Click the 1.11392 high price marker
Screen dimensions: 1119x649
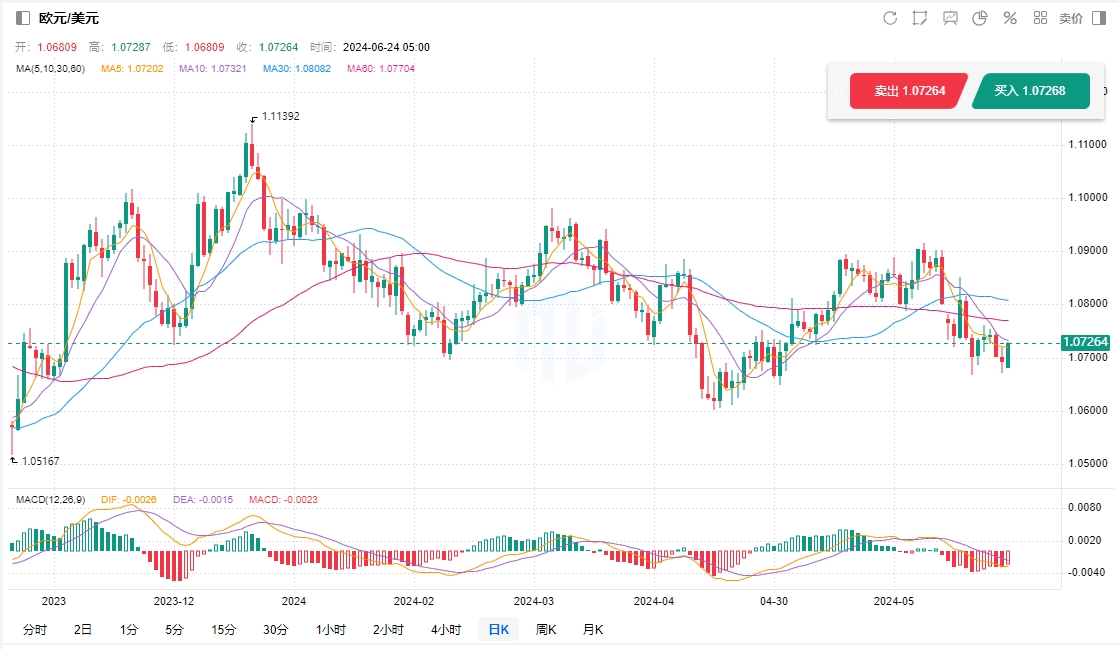click(x=280, y=116)
